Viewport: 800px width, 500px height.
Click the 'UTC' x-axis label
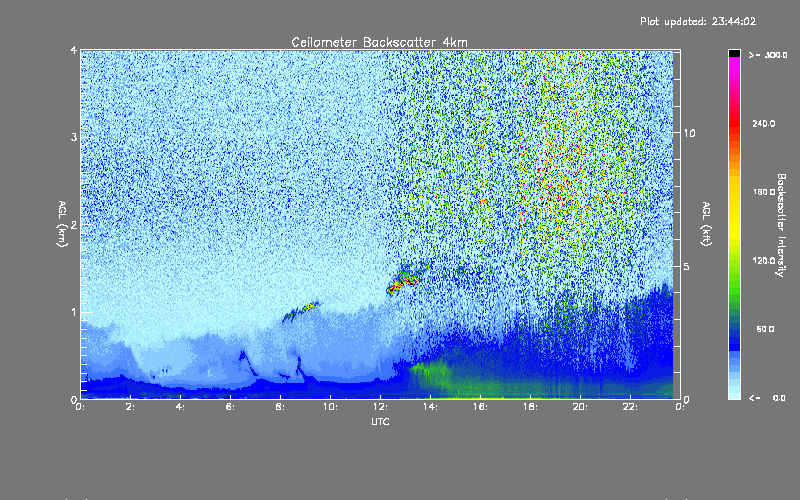[x=380, y=421]
